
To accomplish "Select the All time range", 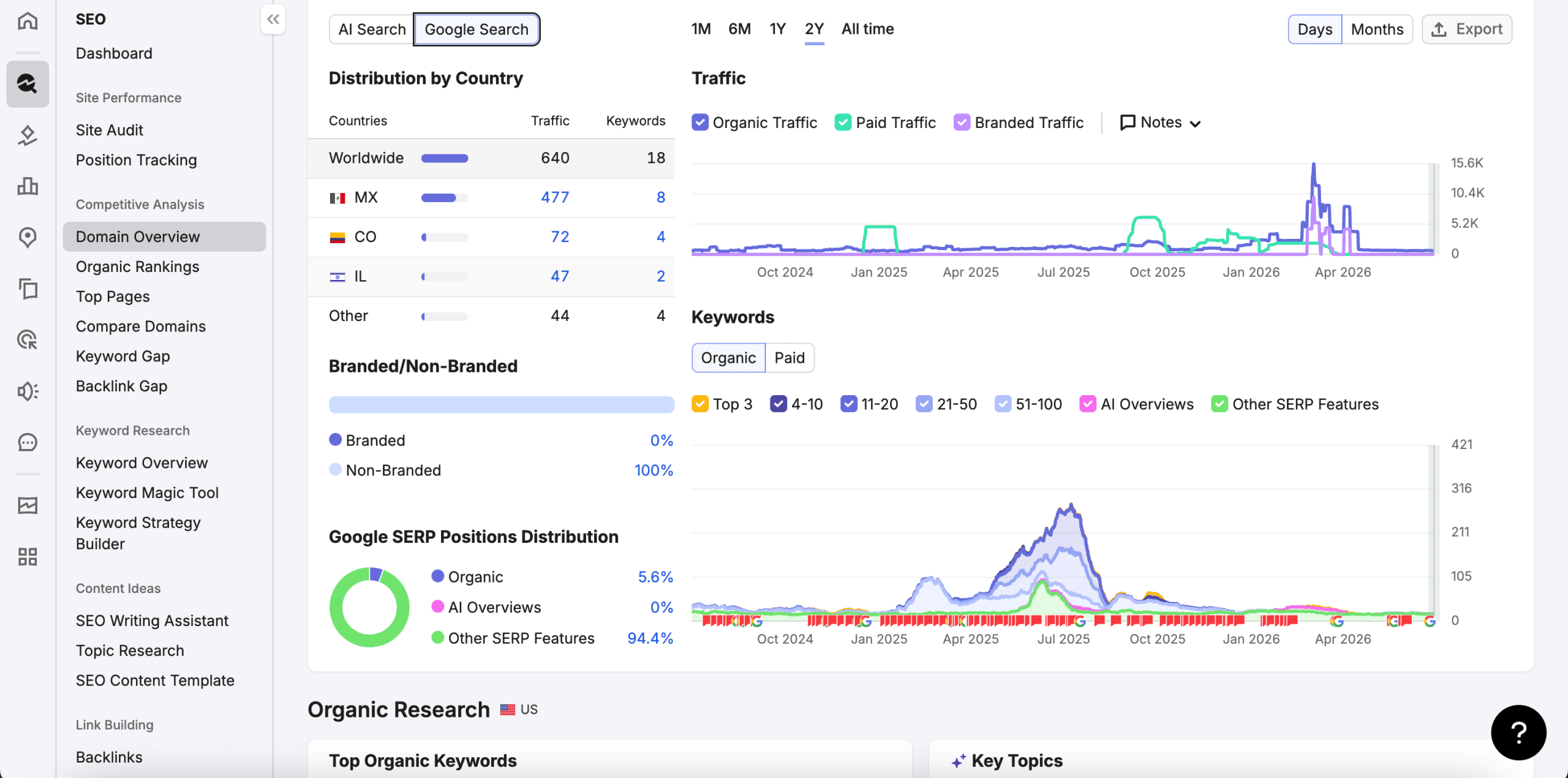I will [x=867, y=29].
